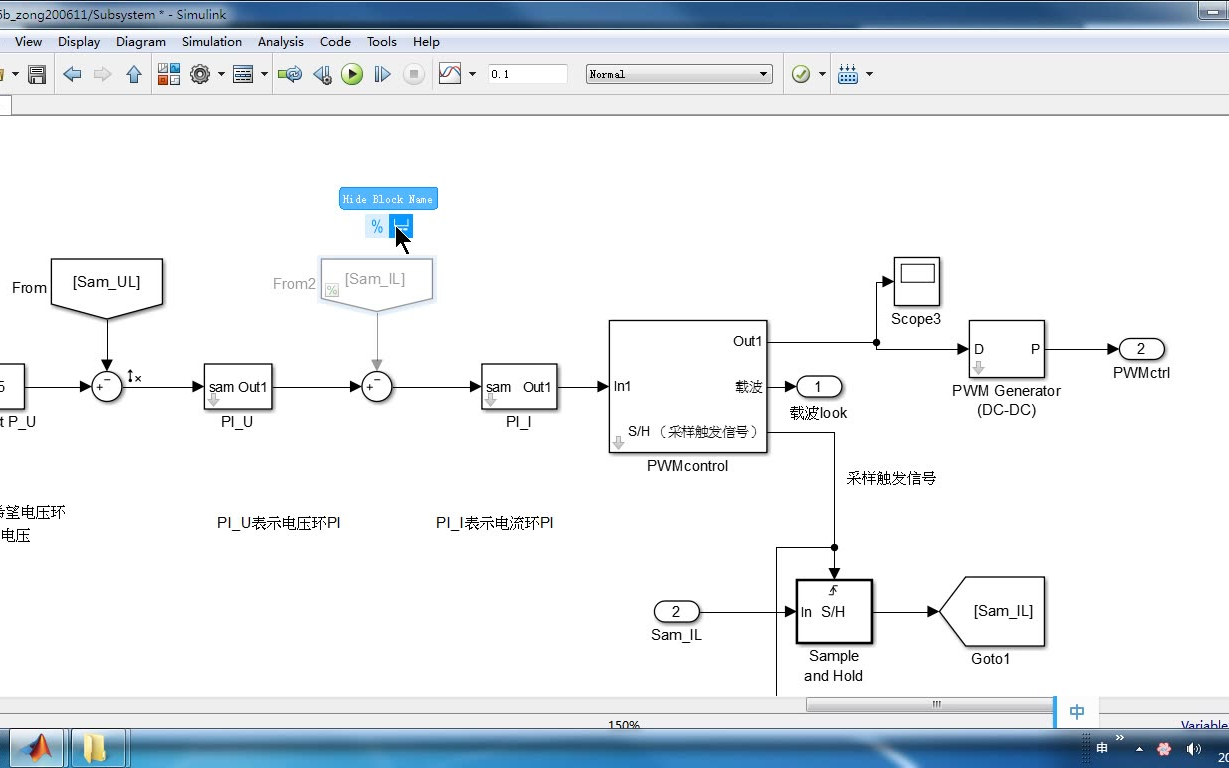Screen dimensions: 1229x768
Task: Click the simulation stop time field
Action: [527, 74]
